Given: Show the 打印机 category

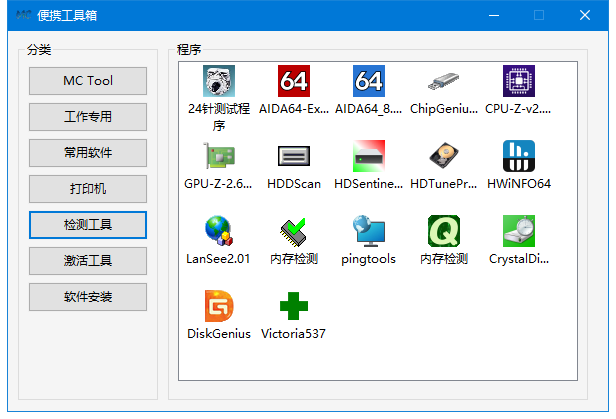Looking at the screenshot, I should [88, 189].
